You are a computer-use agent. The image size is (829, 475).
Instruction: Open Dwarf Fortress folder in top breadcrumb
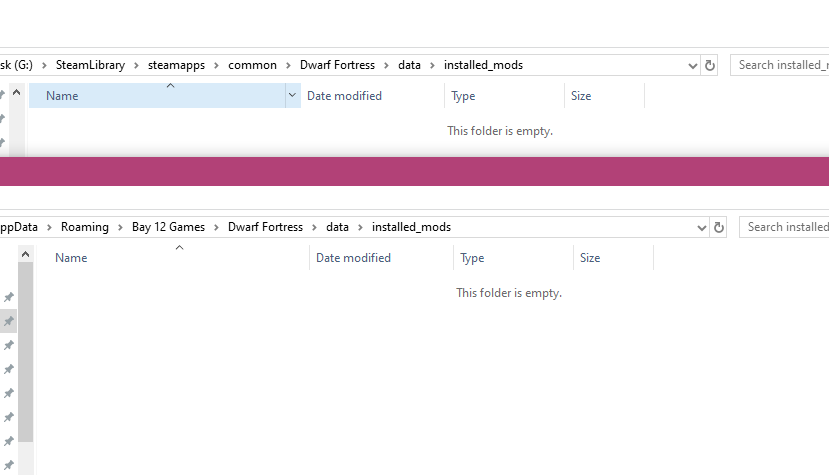click(x=337, y=65)
